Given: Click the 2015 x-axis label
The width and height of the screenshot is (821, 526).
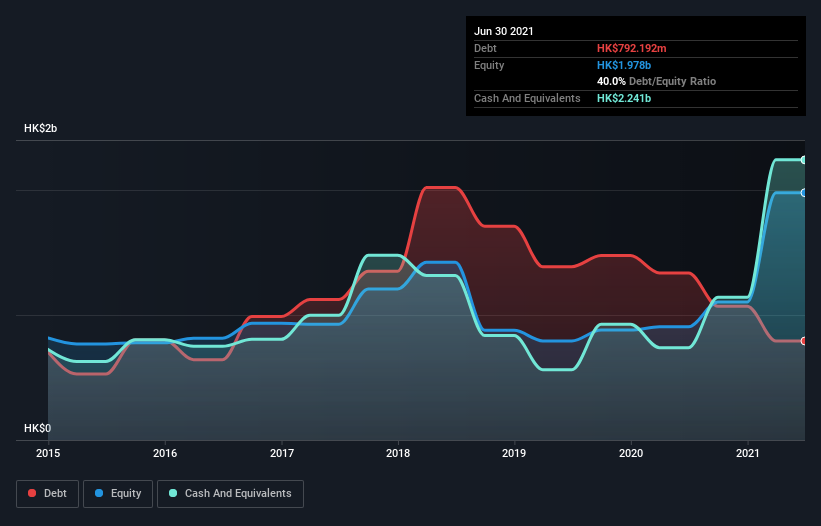Looking at the screenshot, I should click(x=48, y=453).
